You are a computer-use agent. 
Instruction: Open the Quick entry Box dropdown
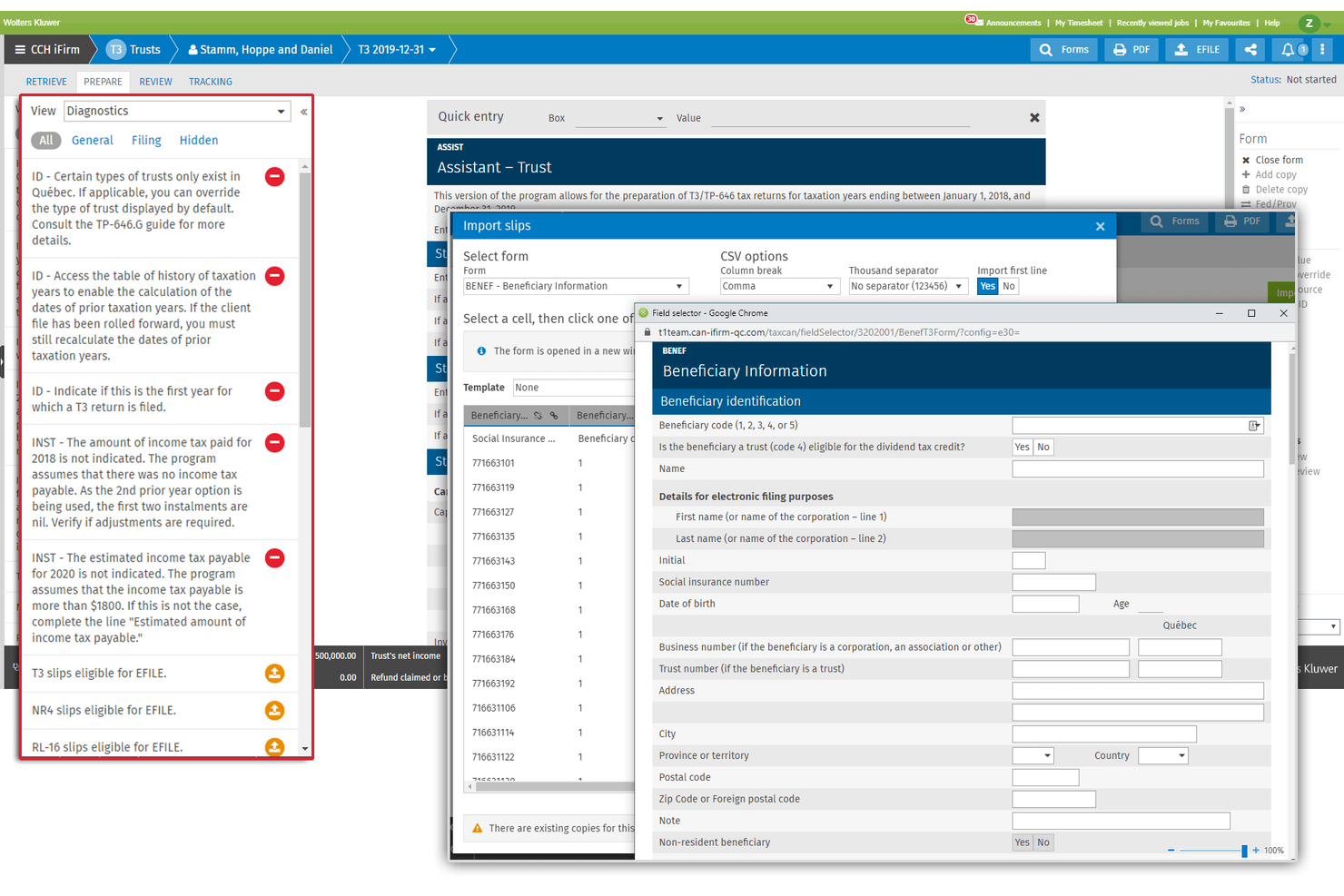pyautogui.click(x=620, y=118)
